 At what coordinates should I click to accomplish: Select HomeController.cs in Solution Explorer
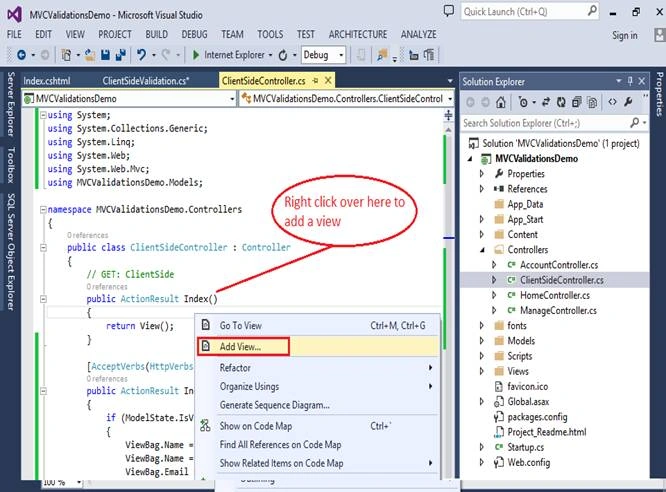555,295
